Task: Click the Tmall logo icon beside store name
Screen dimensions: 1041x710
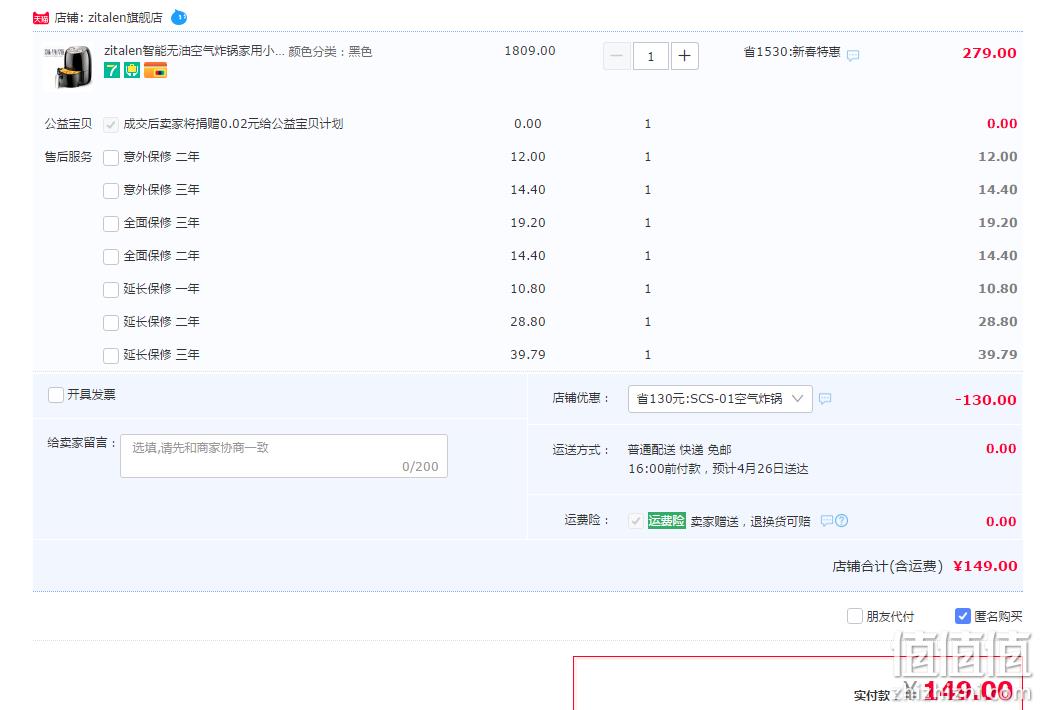Action: (41, 18)
